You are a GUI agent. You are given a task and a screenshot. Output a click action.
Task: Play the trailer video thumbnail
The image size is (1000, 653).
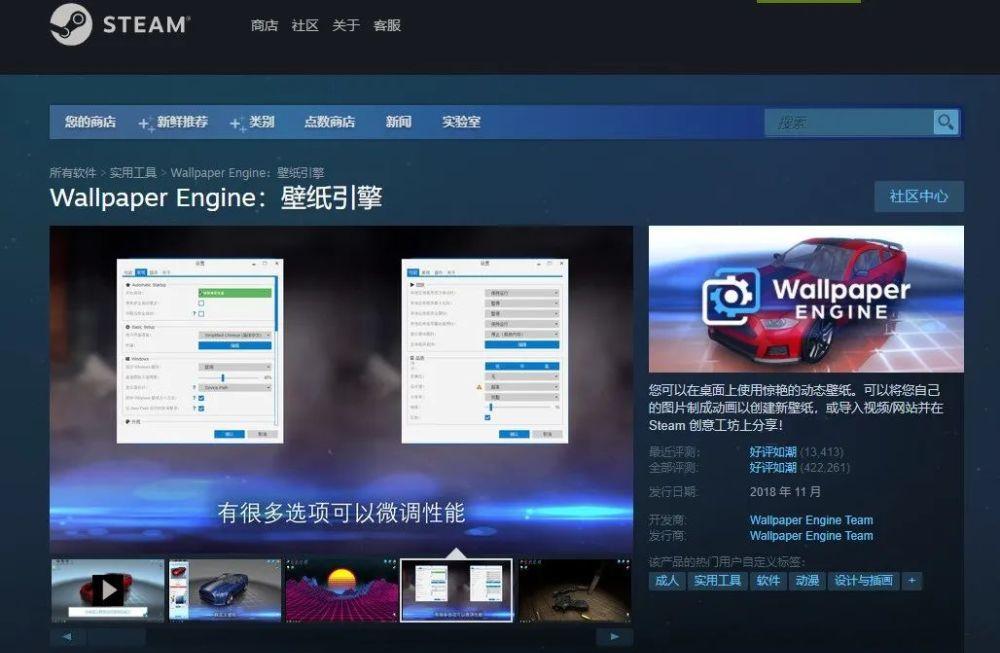(108, 590)
